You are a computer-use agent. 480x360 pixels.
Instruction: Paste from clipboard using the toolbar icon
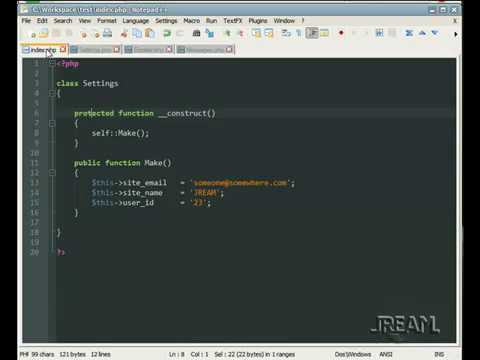pos(150,33)
